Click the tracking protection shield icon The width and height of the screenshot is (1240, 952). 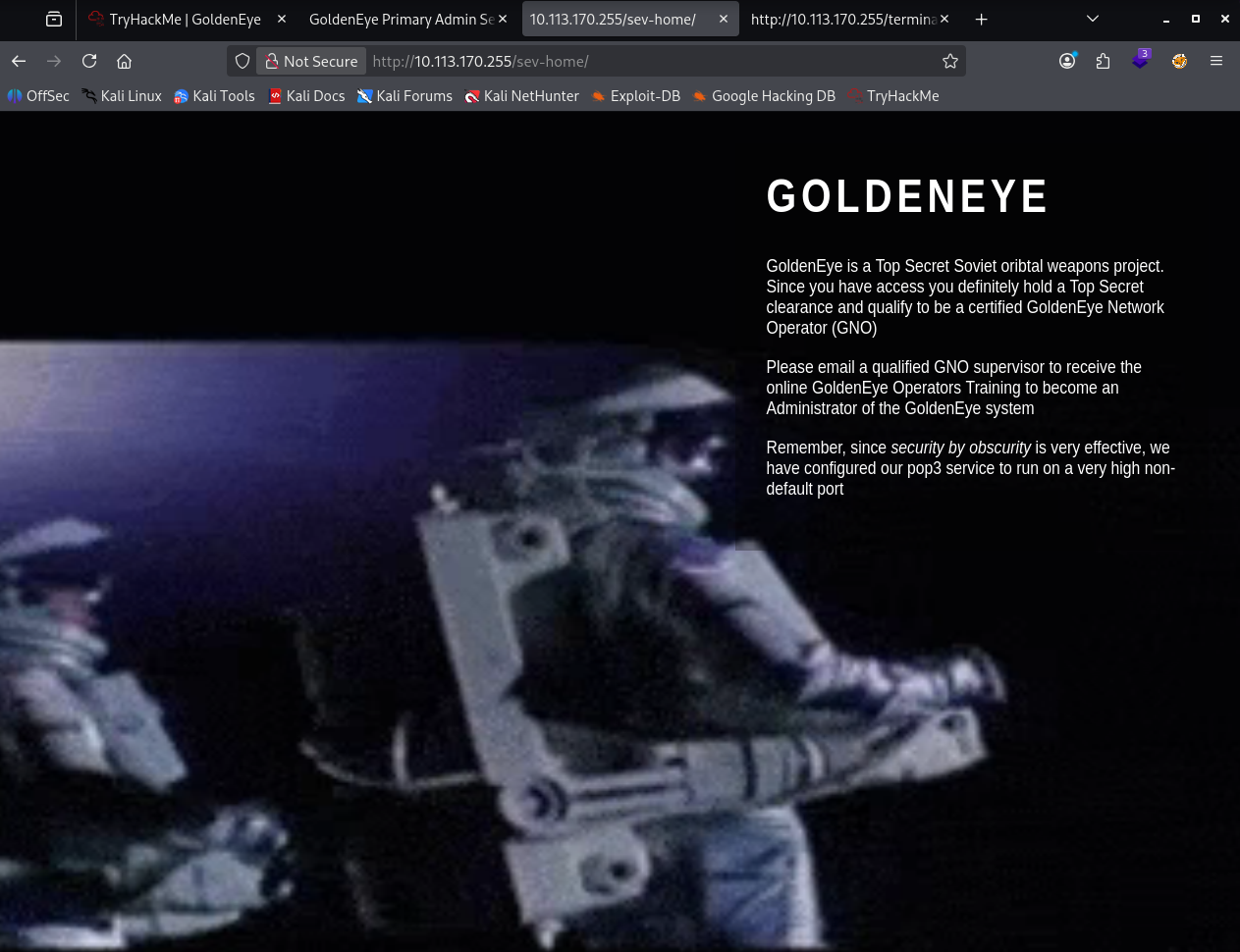click(x=243, y=61)
